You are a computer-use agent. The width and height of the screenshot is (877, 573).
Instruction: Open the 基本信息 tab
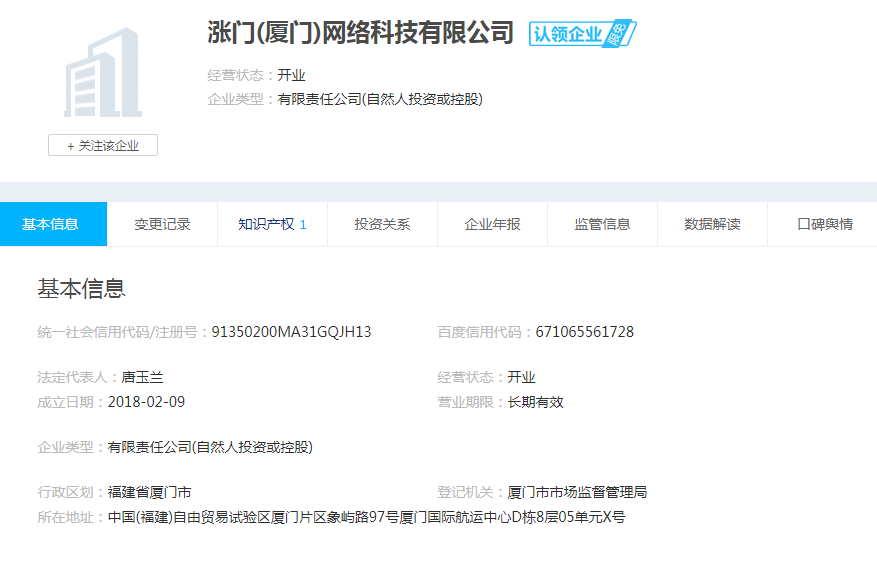(52, 224)
